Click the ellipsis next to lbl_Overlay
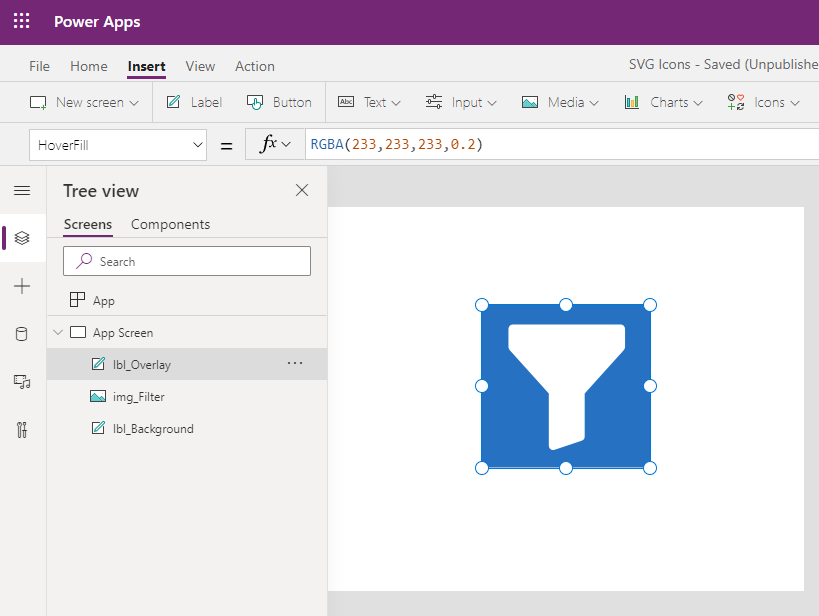The image size is (819, 616). coord(295,363)
